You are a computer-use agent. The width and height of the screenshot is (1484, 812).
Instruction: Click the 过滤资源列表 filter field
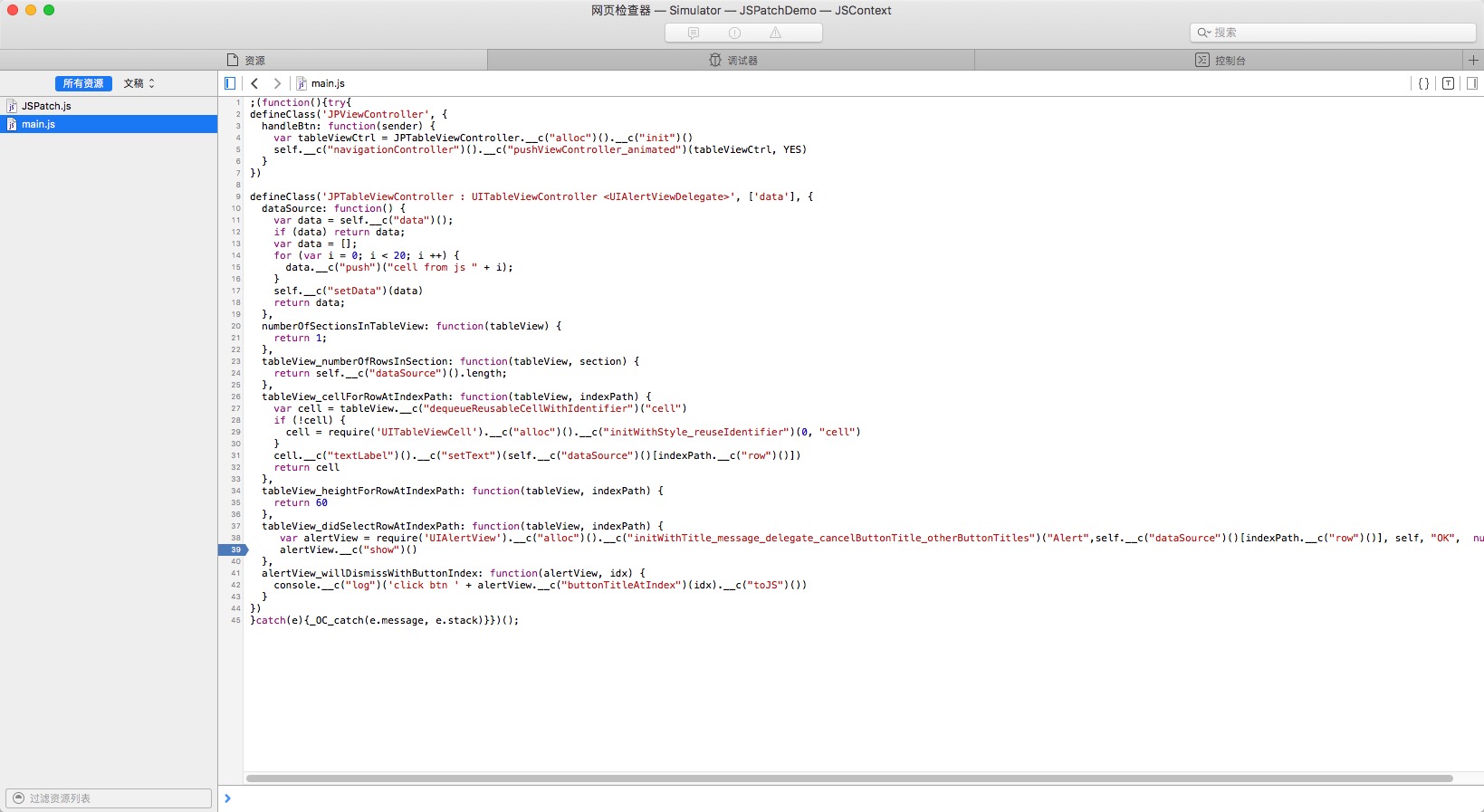point(109,798)
